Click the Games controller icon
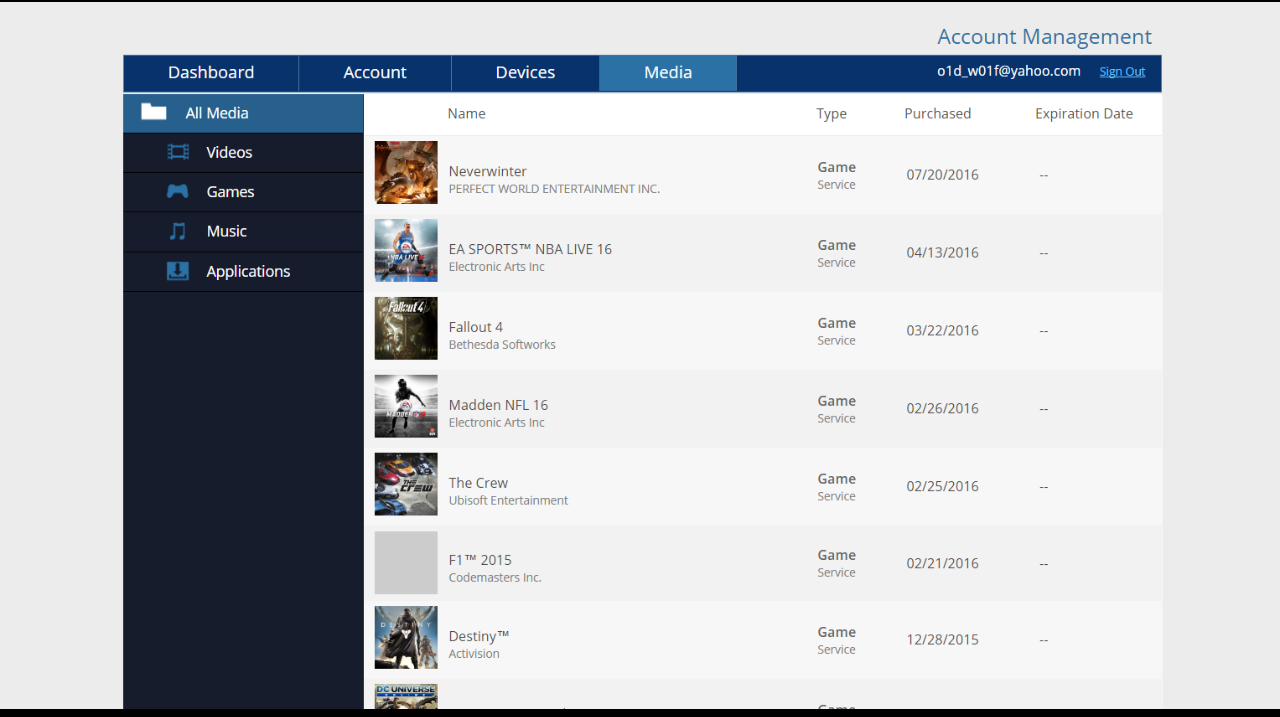This screenshot has height=717, width=1280. coord(178,191)
